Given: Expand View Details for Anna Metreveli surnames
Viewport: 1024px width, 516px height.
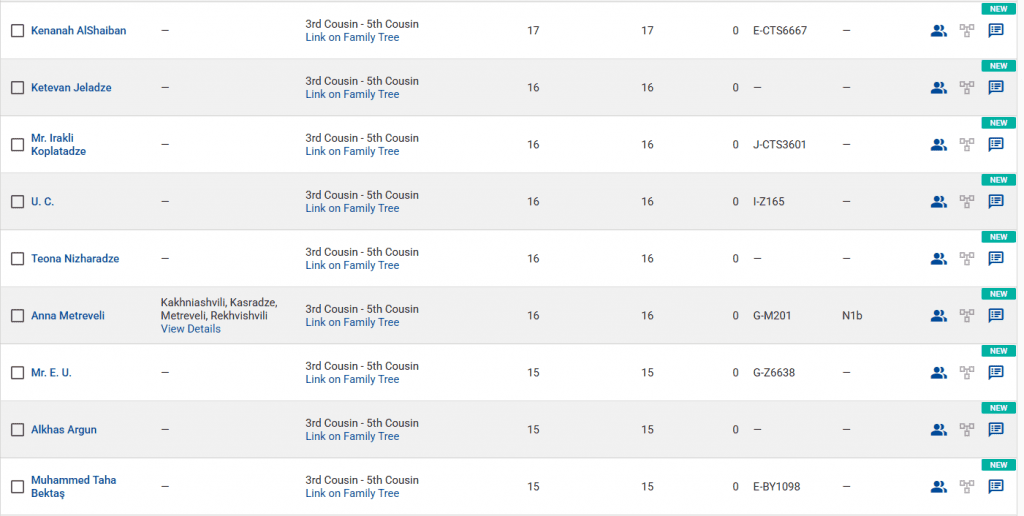Looking at the screenshot, I should pyautogui.click(x=190, y=329).
